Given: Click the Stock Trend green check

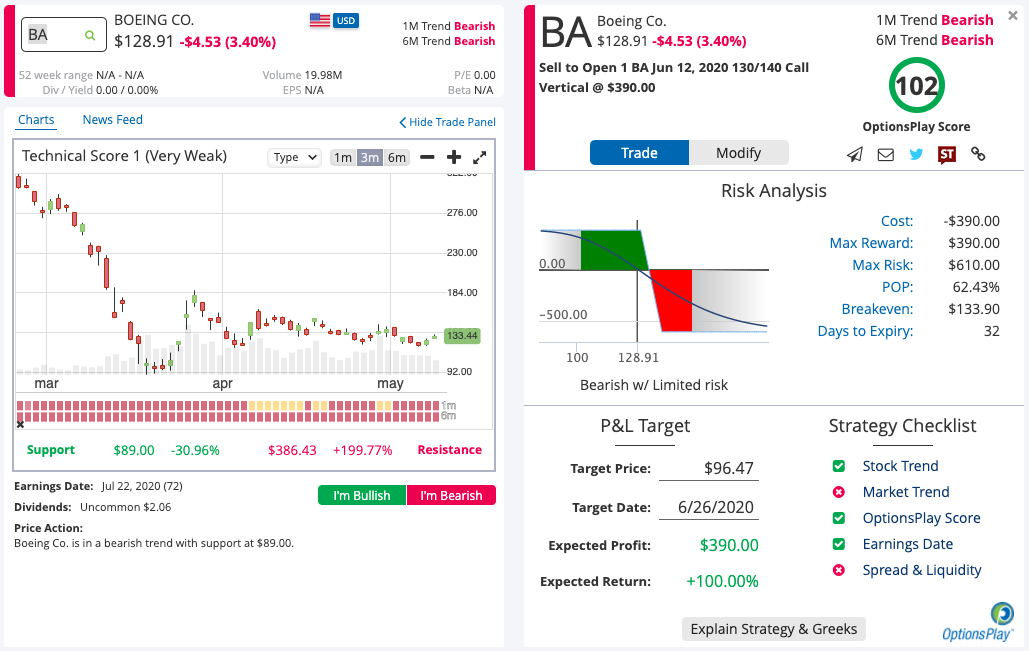Looking at the screenshot, I should tap(839, 466).
